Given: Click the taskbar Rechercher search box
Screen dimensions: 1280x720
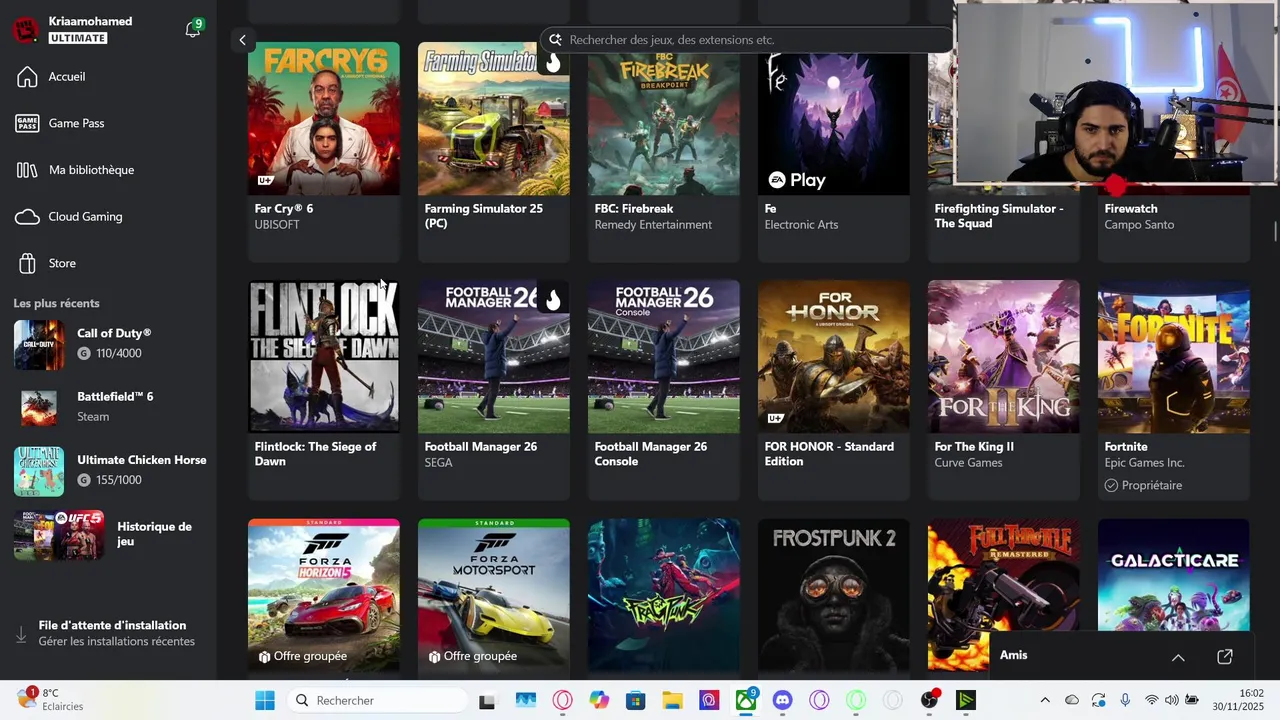Looking at the screenshot, I should tap(377, 700).
